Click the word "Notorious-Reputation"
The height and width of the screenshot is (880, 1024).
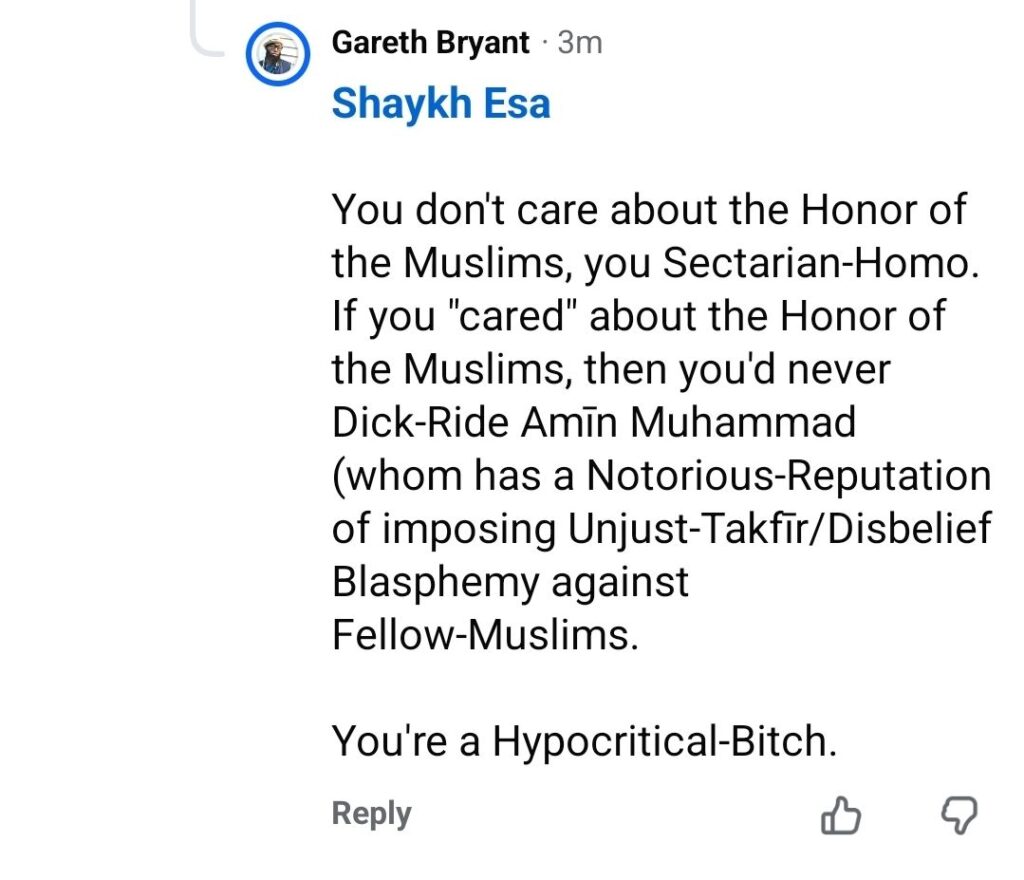788,476
